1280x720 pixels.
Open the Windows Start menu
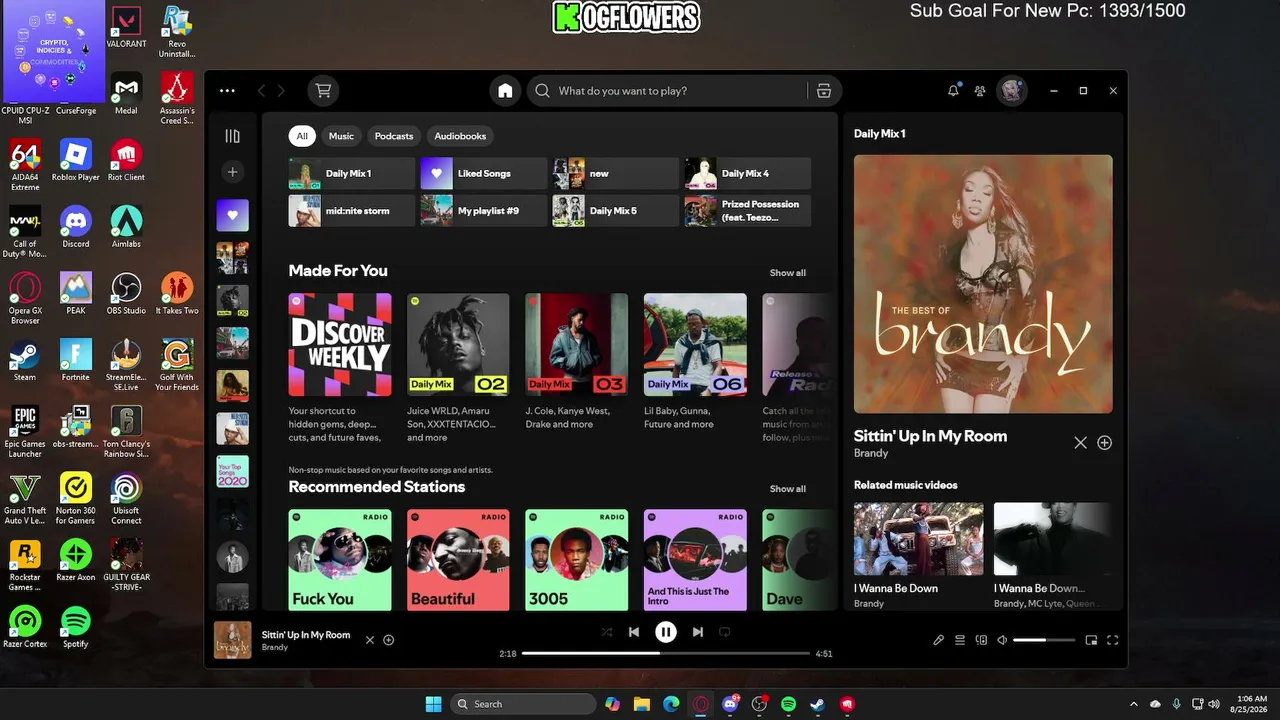click(x=433, y=704)
